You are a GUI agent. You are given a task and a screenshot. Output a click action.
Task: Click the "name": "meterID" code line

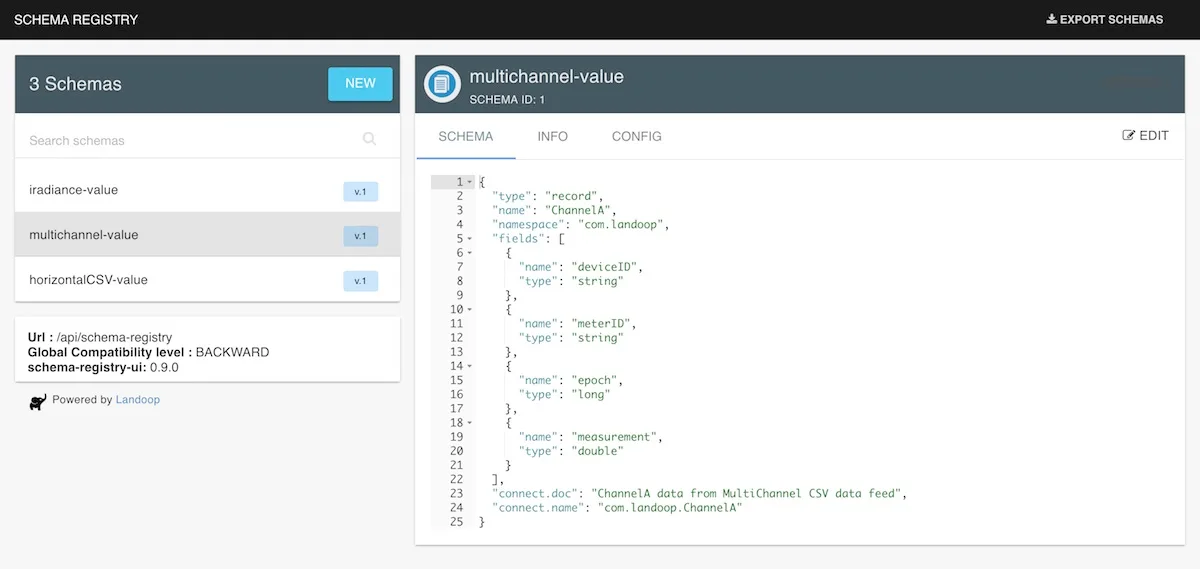pyautogui.click(x=578, y=324)
